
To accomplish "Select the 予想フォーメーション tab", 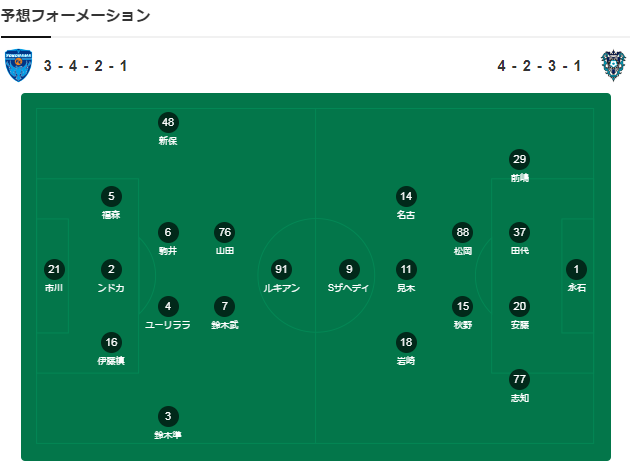I will click(75, 16).
